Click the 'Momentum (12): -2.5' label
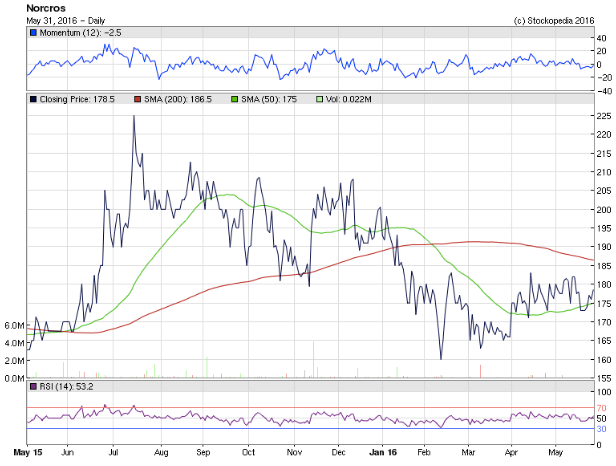 [x=81, y=33]
